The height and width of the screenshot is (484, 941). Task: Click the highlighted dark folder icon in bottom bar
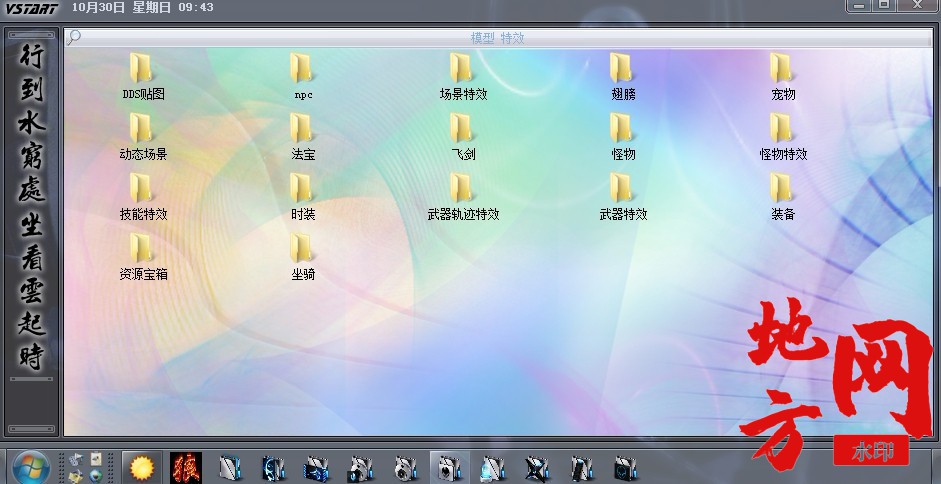[449, 468]
